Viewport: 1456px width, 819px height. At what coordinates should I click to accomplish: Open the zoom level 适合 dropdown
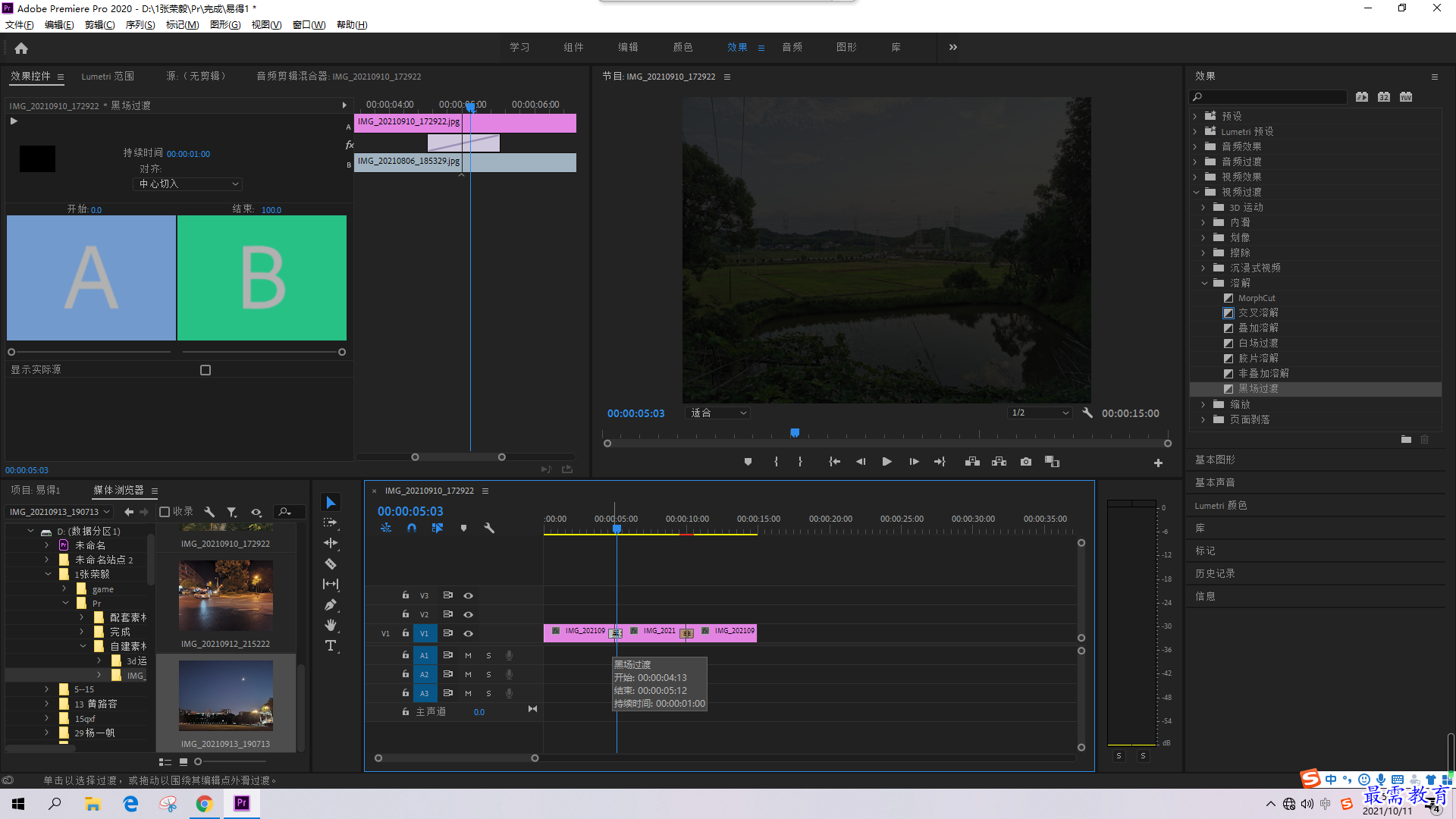(x=718, y=413)
